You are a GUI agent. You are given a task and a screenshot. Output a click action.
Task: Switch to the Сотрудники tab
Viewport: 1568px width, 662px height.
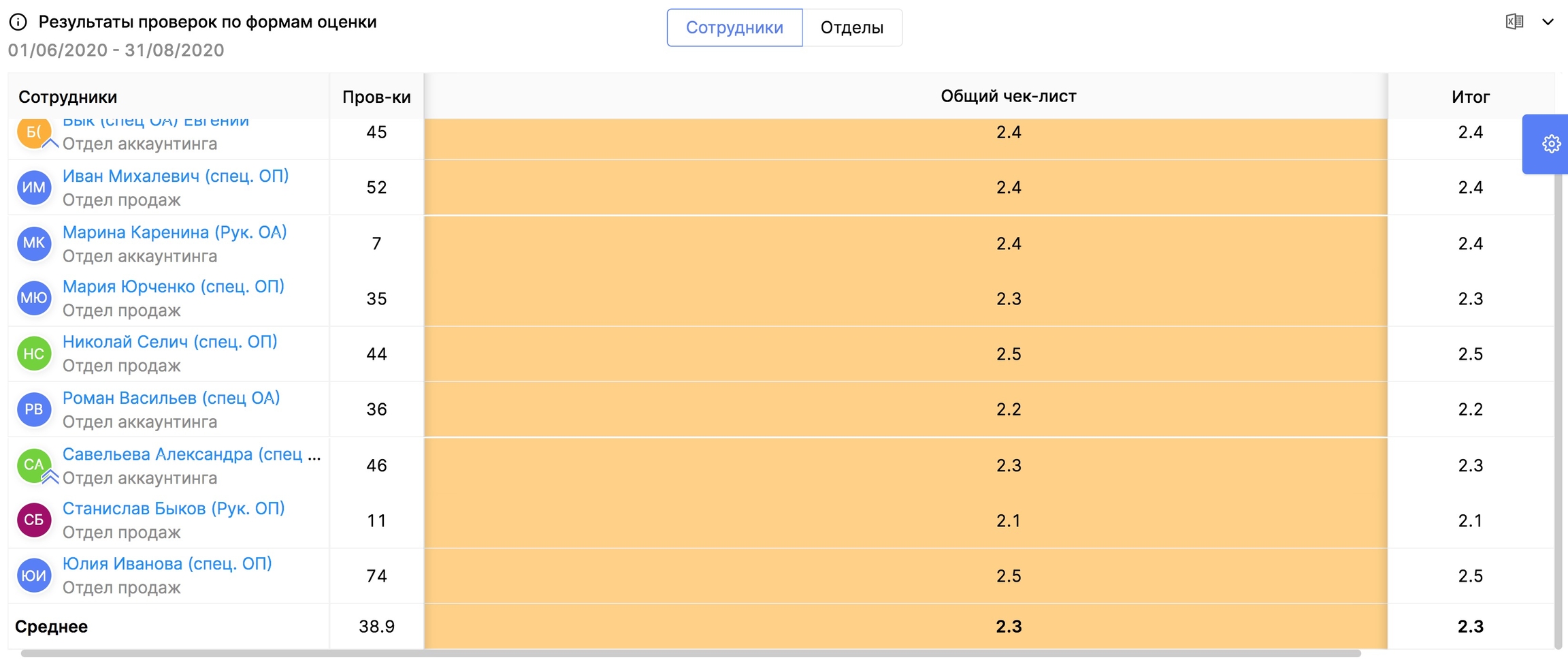[x=734, y=28]
